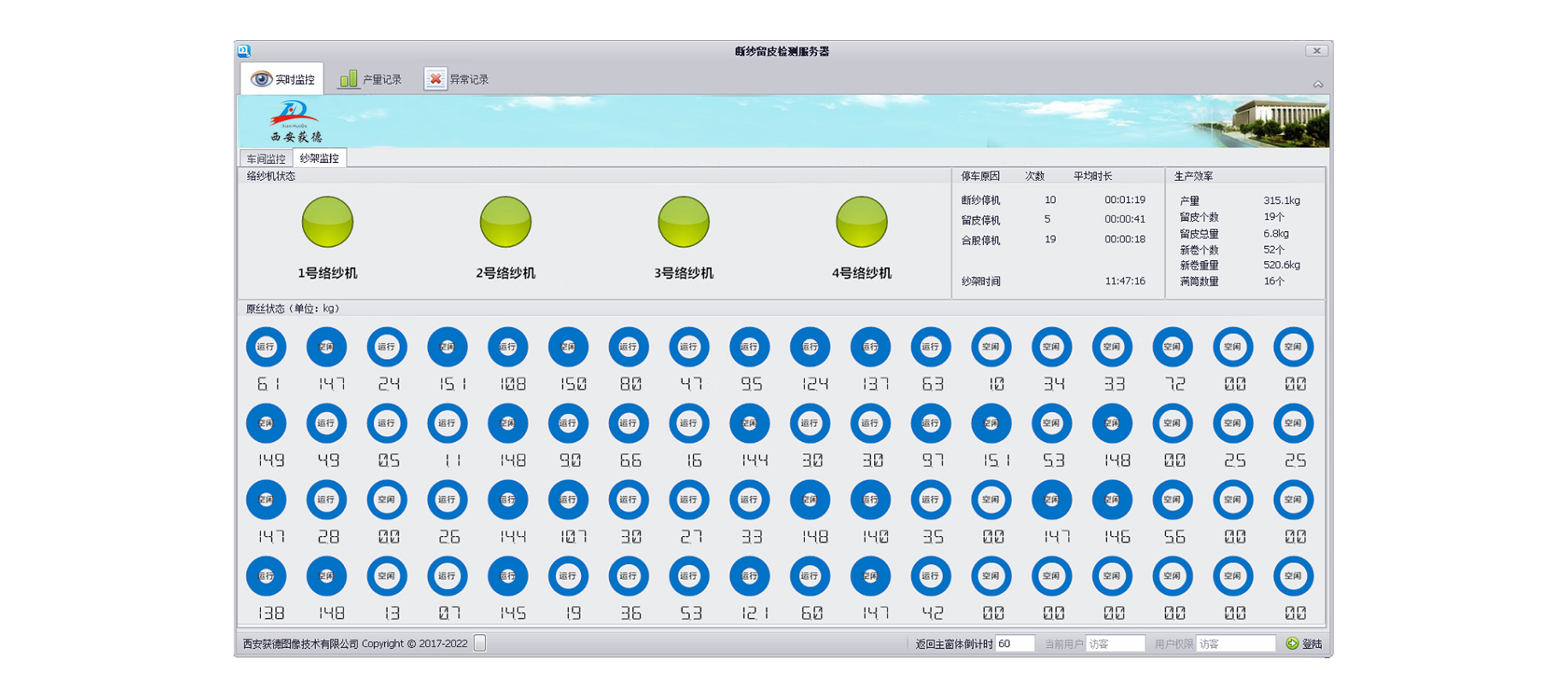Switch to the 车间监控 workshop sub-tab
1568x699 pixels.
coord(266,158)
